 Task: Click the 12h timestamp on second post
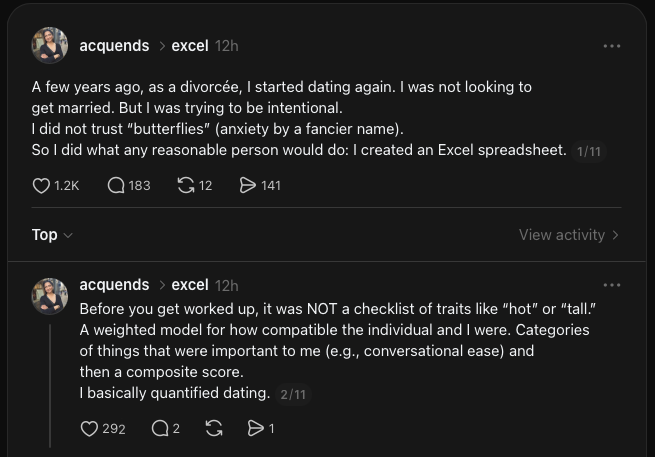click(227, 285)
